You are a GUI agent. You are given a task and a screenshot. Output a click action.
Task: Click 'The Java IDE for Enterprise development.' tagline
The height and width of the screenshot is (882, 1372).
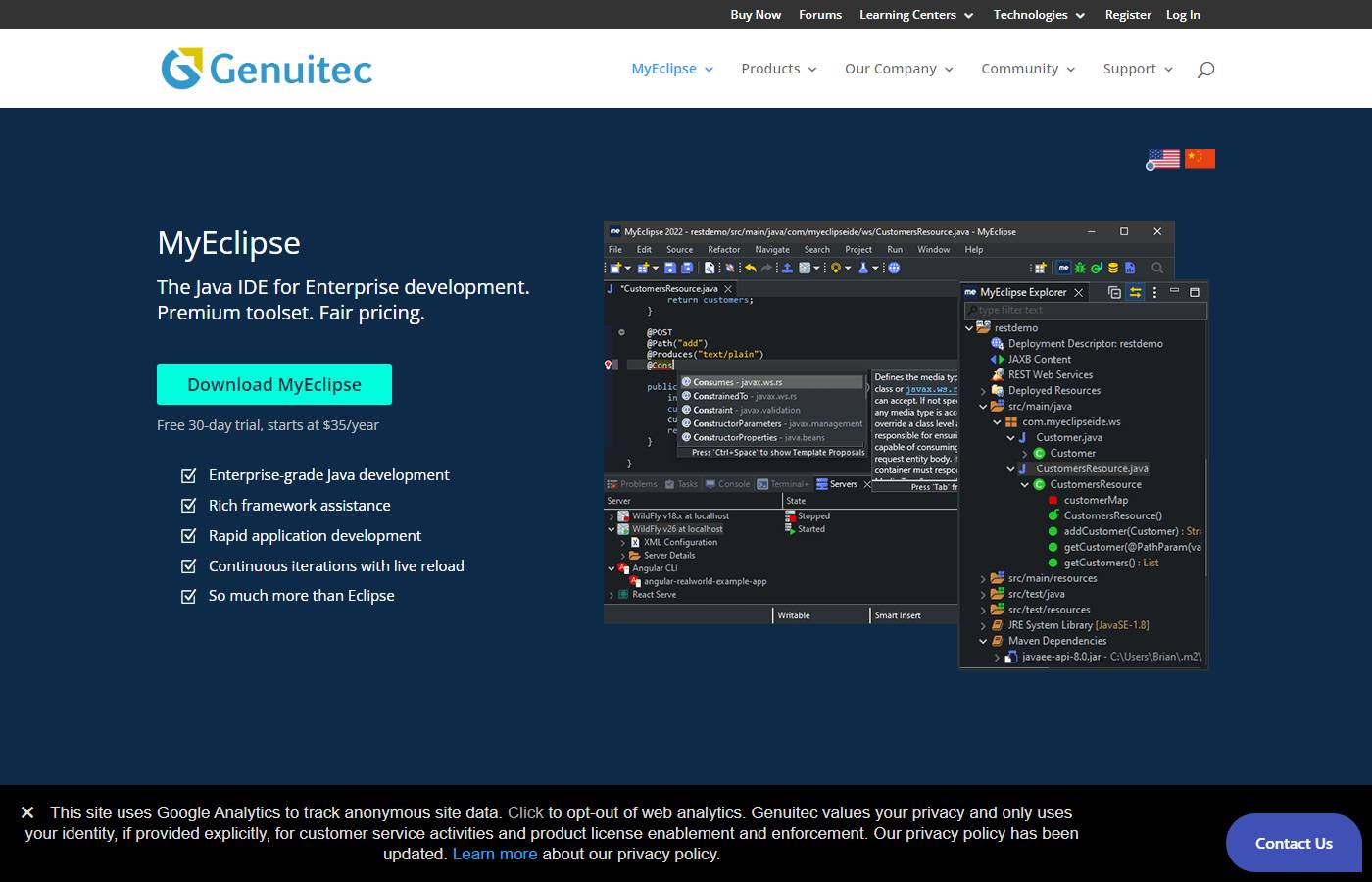(x=343, y=287)
